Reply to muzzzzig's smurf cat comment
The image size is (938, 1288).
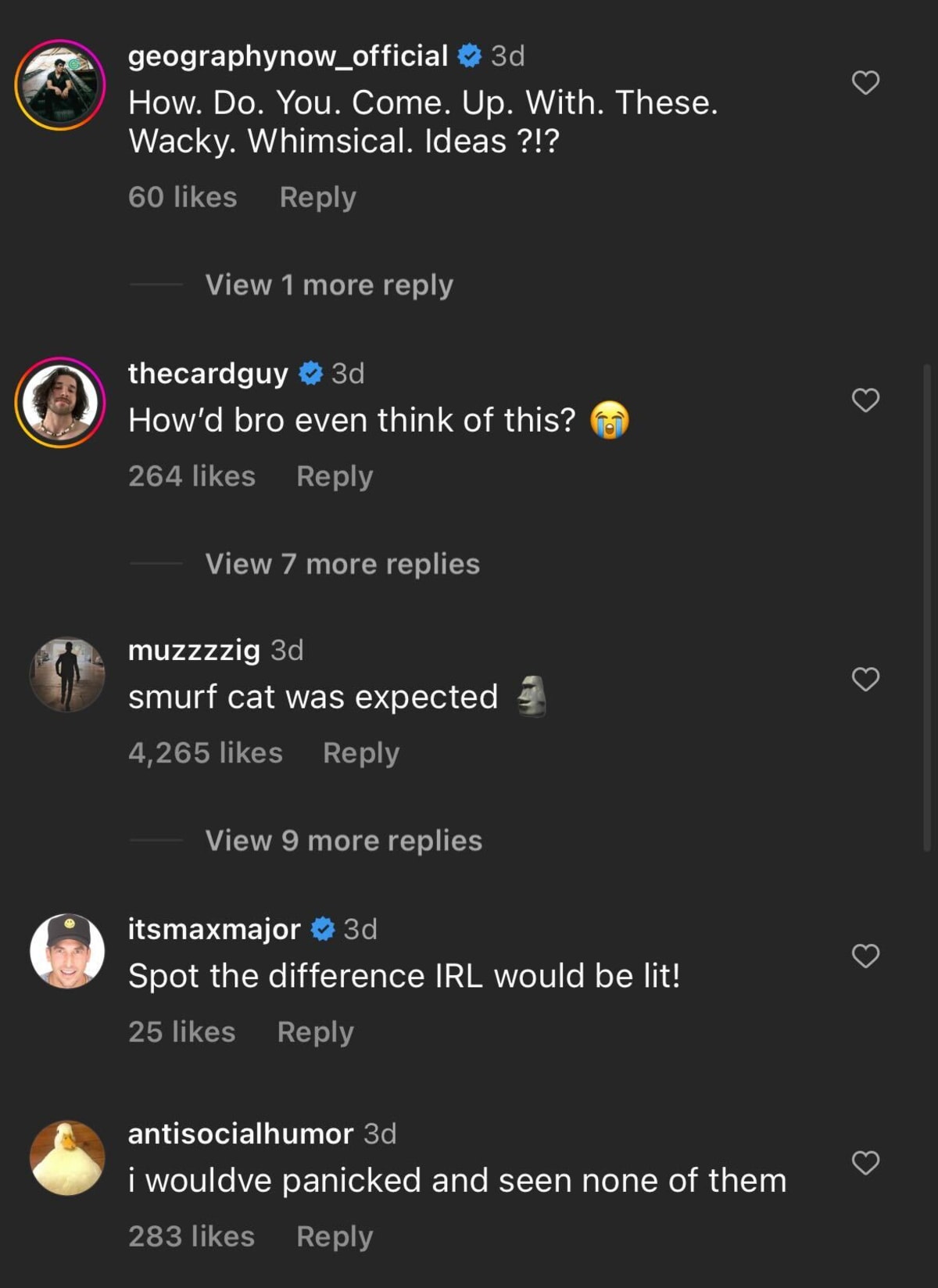(360, 752)
